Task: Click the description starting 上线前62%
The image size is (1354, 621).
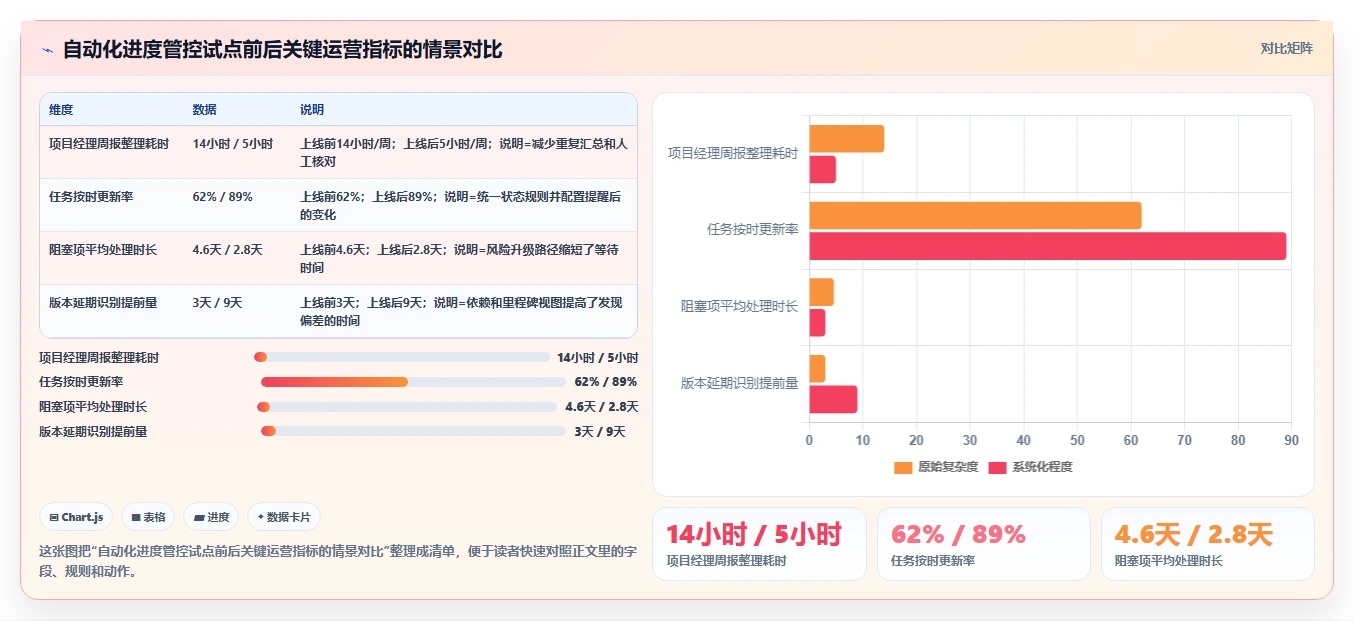Action: click(461, 205)
